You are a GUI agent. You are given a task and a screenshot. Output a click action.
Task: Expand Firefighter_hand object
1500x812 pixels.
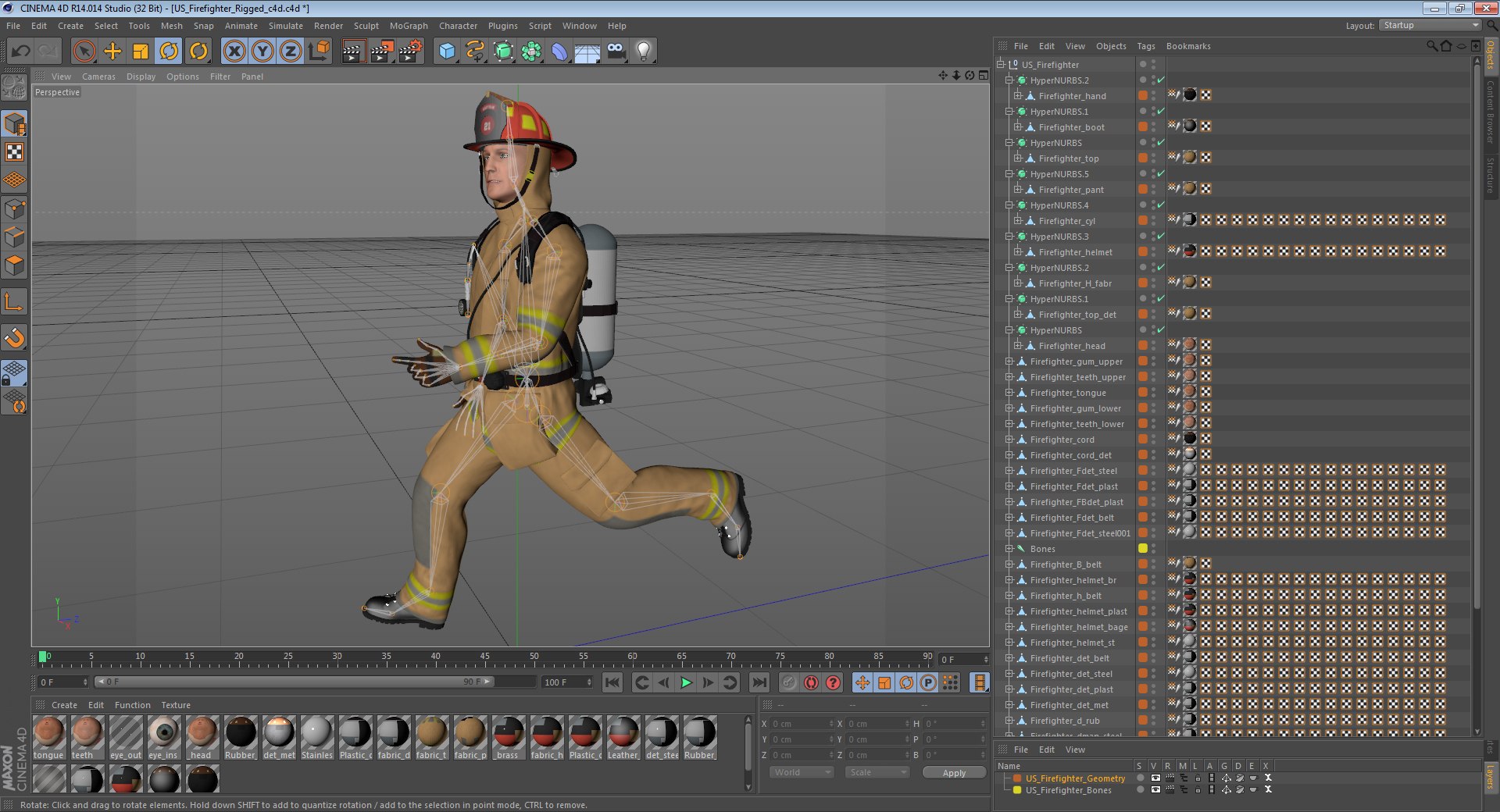click(x=1017, y=96)
